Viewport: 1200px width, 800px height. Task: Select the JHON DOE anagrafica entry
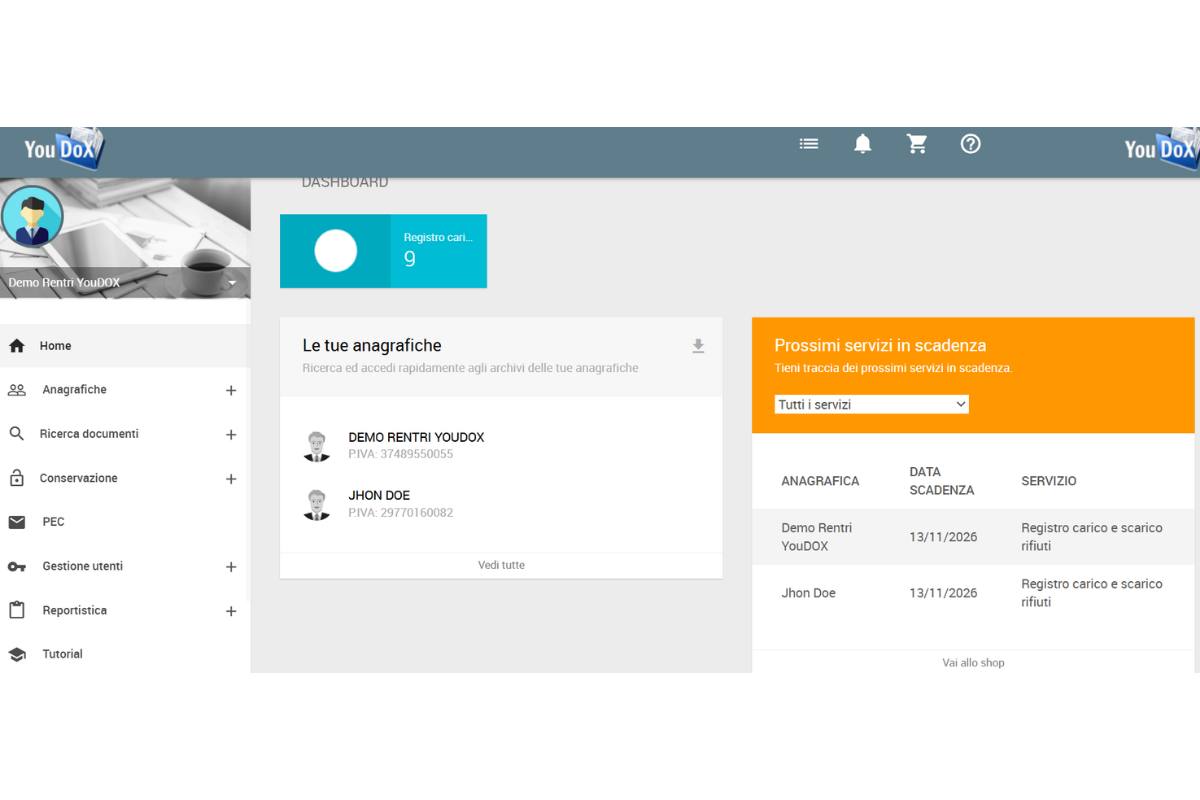click(380, 496)
